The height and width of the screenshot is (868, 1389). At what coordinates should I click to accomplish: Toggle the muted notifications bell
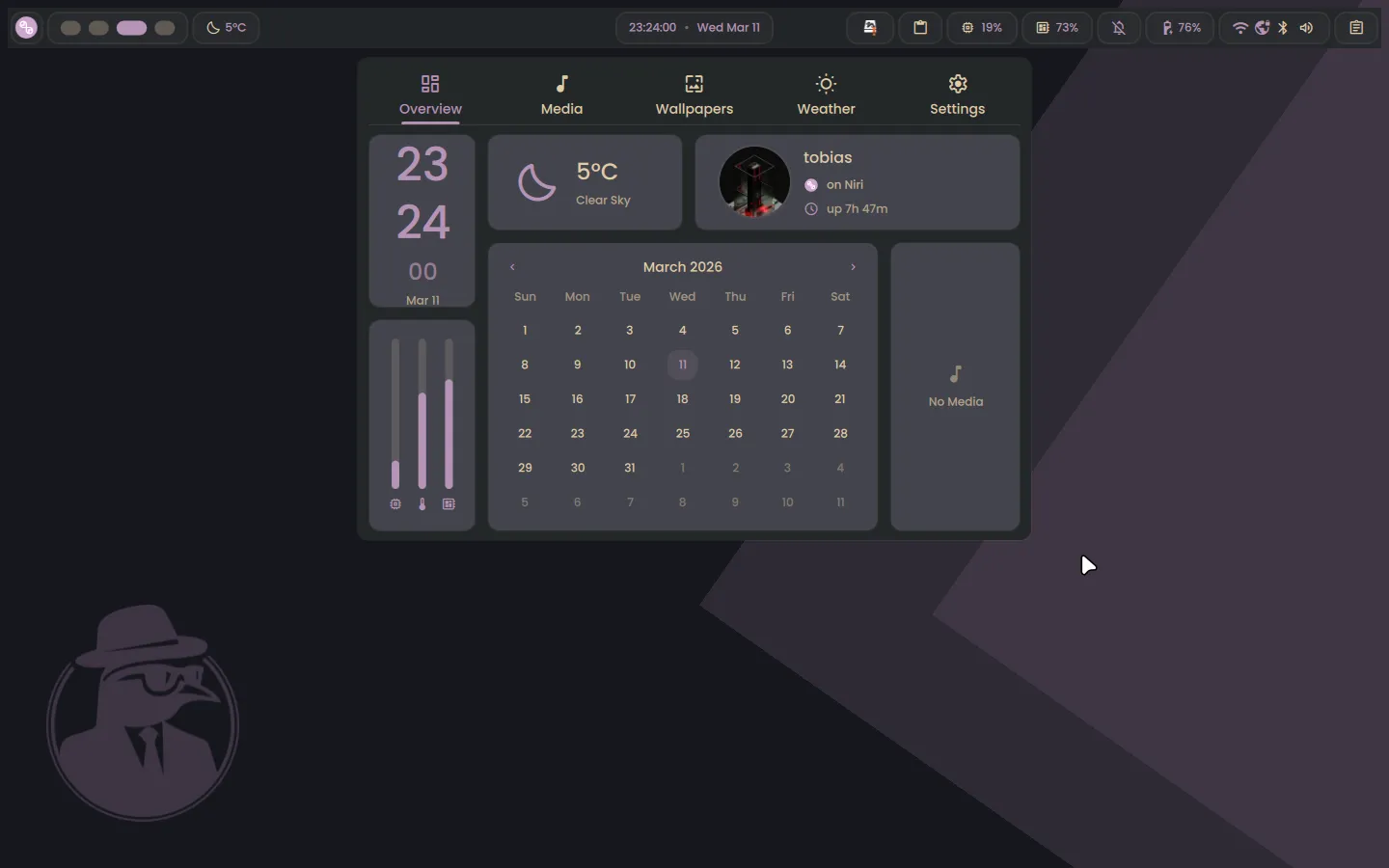1119,28
